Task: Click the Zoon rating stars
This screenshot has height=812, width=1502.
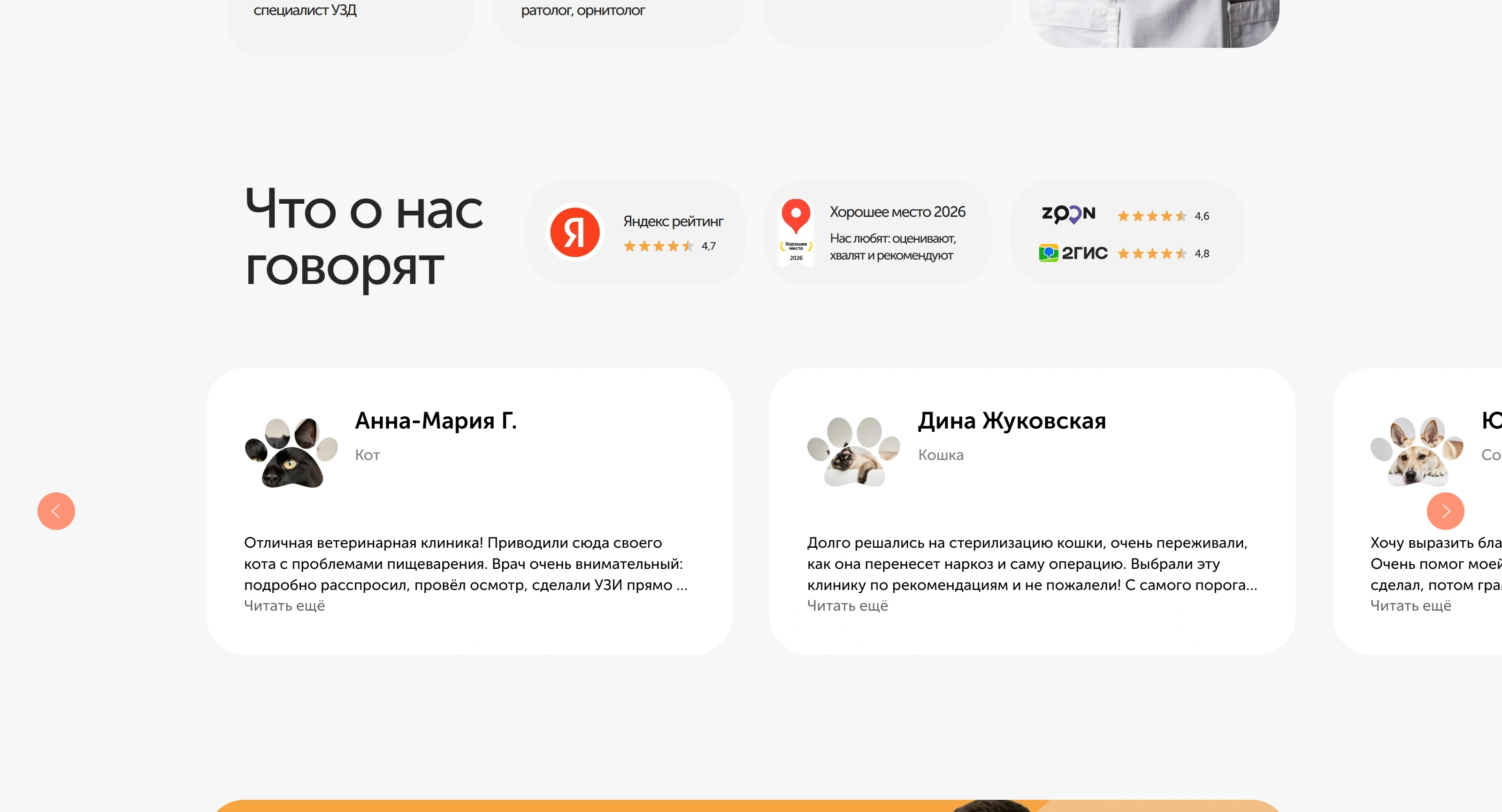Action: pos(1152,216)
